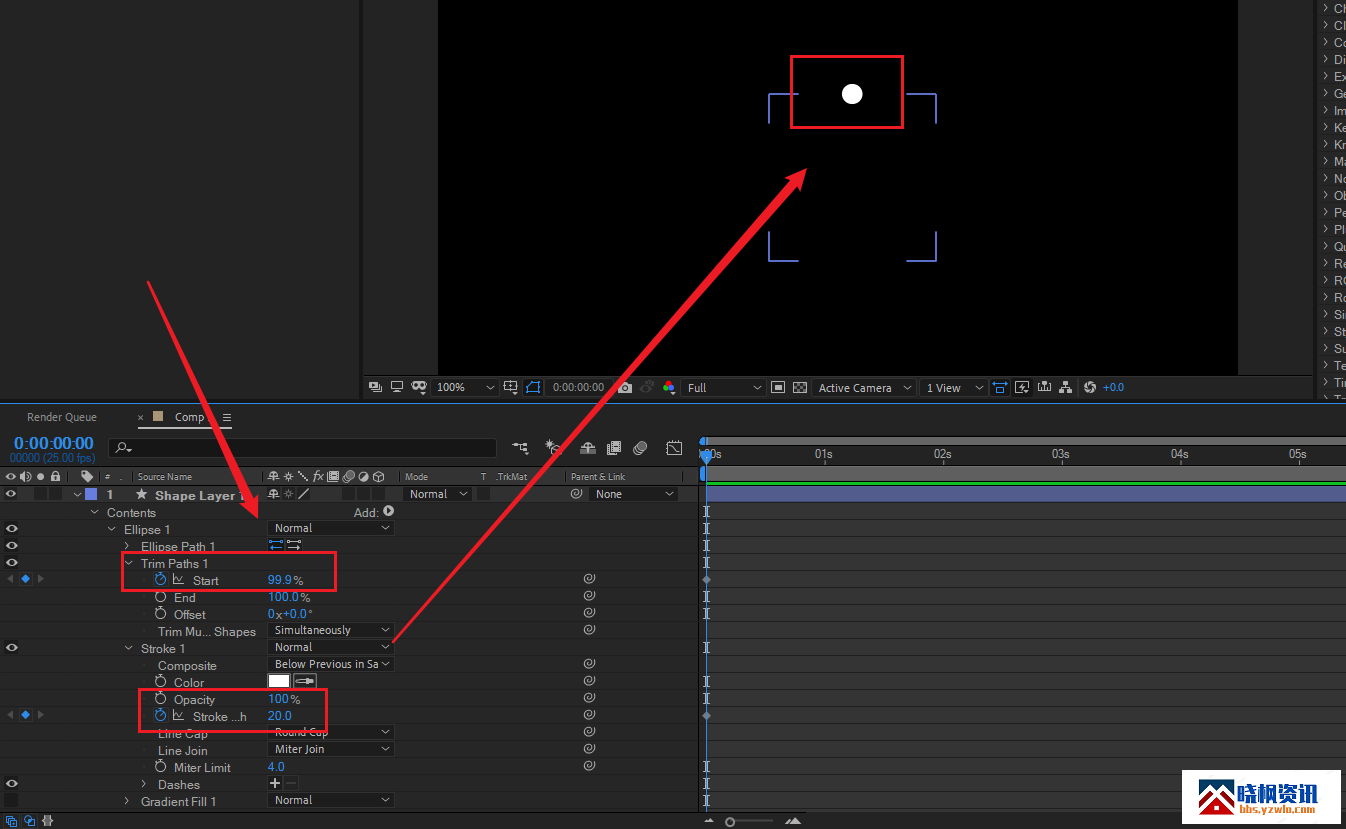Click the timeline layer search field
Image resolution: width=1346 pixels, height=829 pixels.
click(302, 448)
